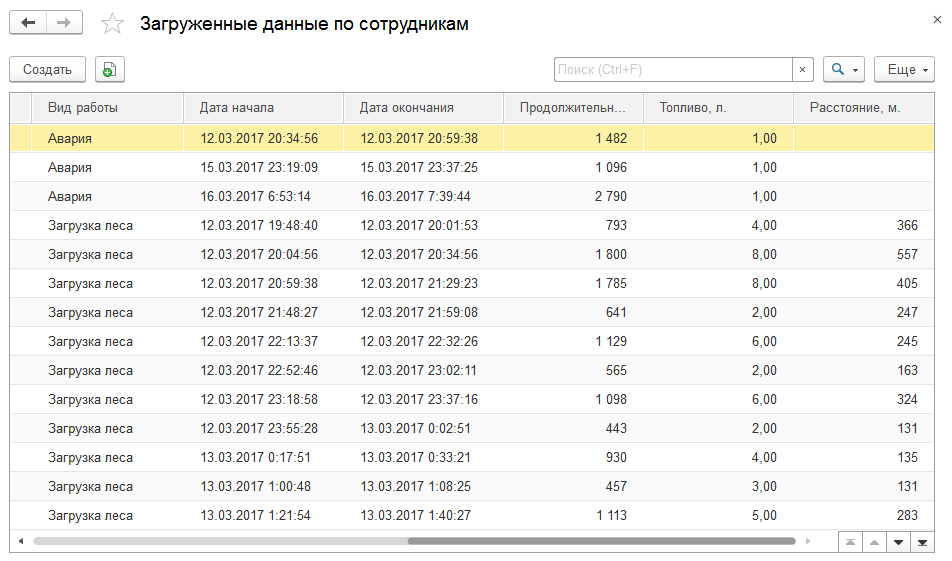Clear the search field with the x icon
The width and height of the screenshot is (952, 561).
point(802,69)
